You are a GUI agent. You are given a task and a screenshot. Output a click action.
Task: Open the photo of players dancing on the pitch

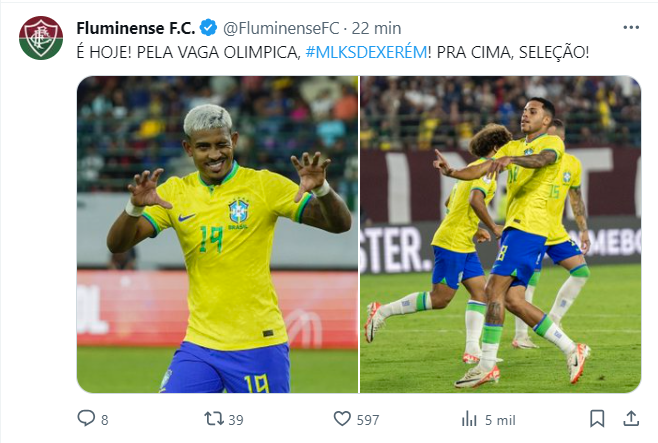tap(501, 234)
